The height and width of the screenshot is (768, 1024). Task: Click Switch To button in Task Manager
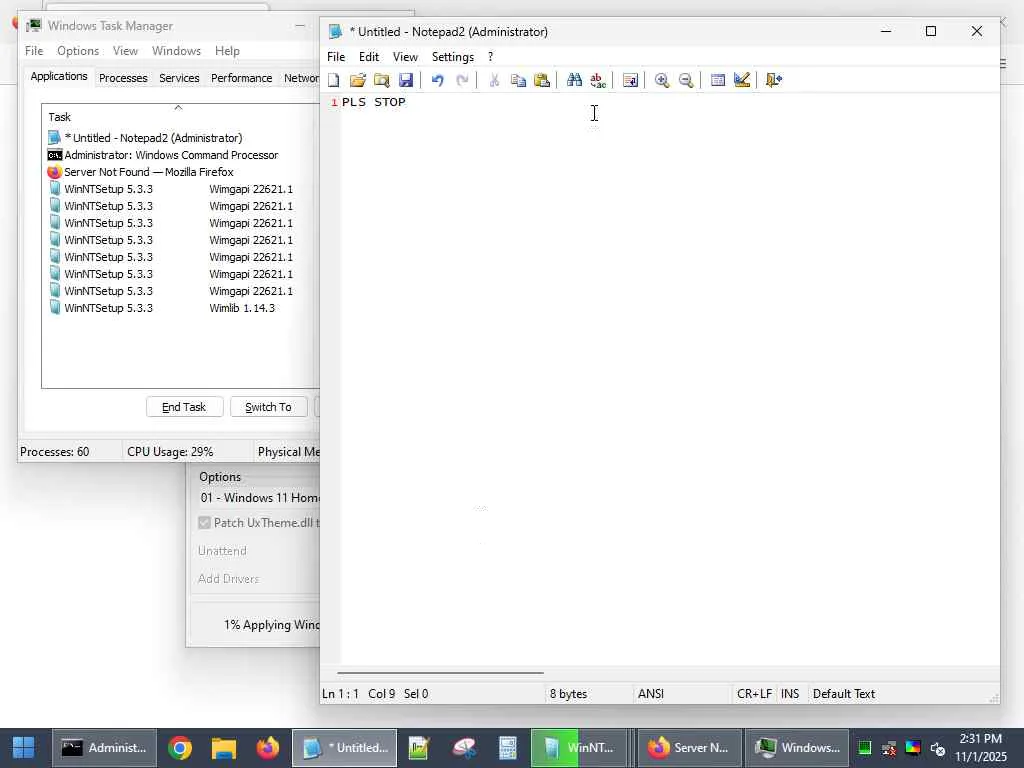268,407
